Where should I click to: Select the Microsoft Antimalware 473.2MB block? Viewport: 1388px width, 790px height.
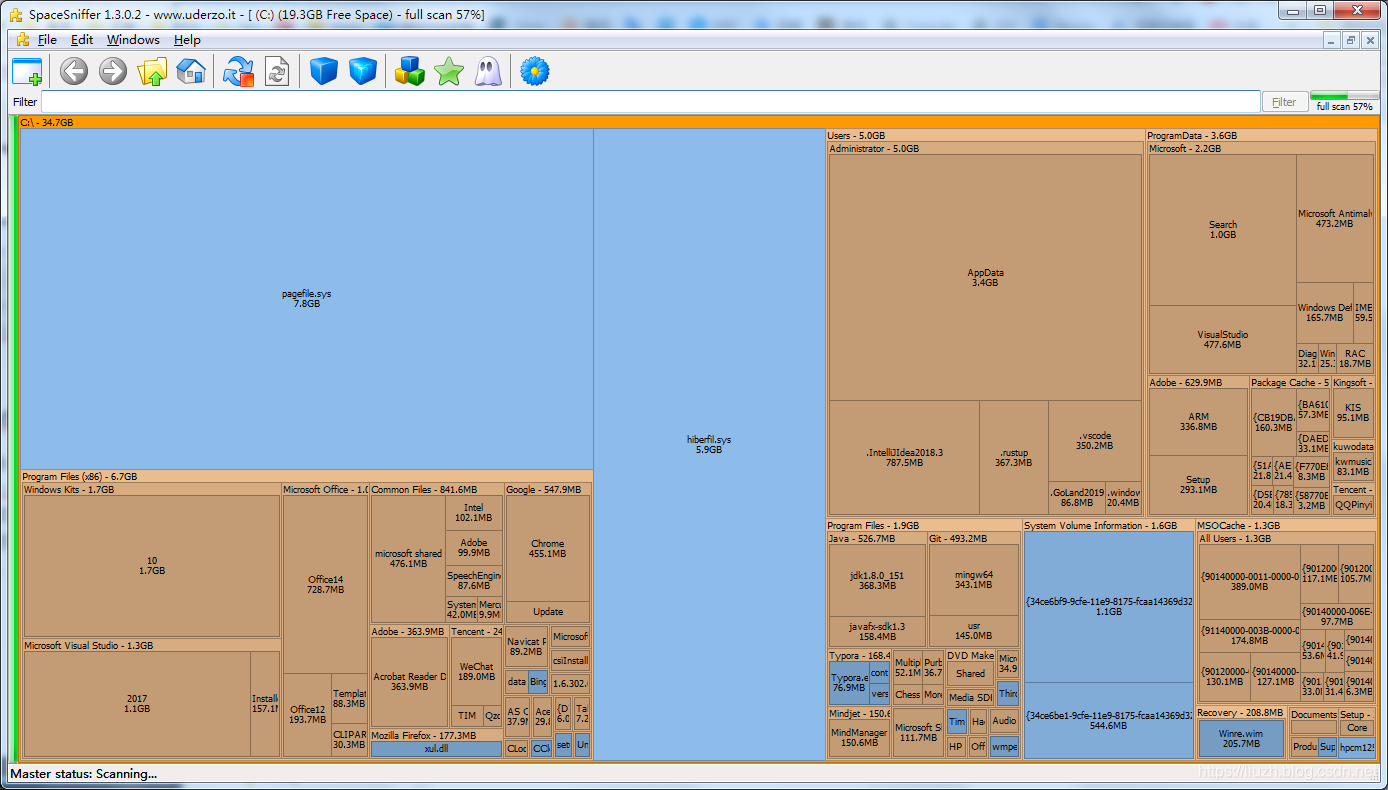(x=1335, y=219)
